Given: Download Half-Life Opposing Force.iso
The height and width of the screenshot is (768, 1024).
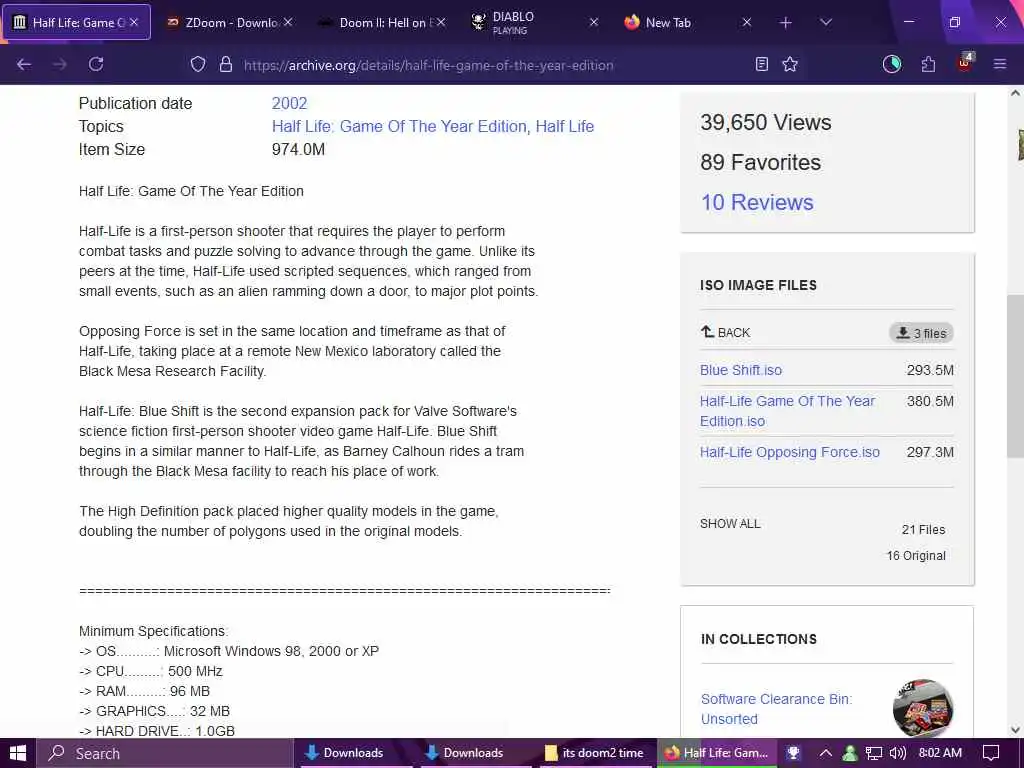Looking at the screenshot, I should point(790,452).
